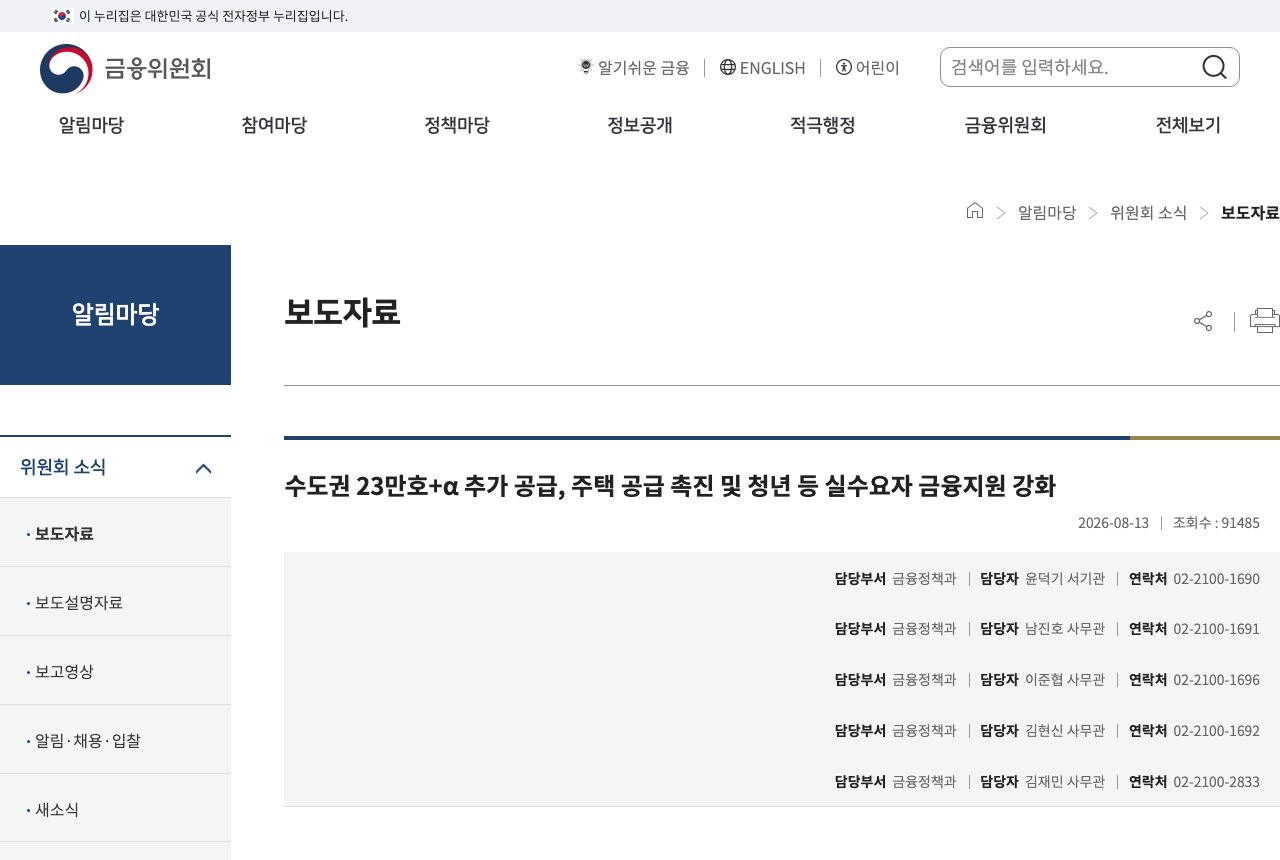Image resolution: width=1280 pixels, height=860 pixels.
Task: Click phone number 02-2100-2833
Action: pos(1216,782)
